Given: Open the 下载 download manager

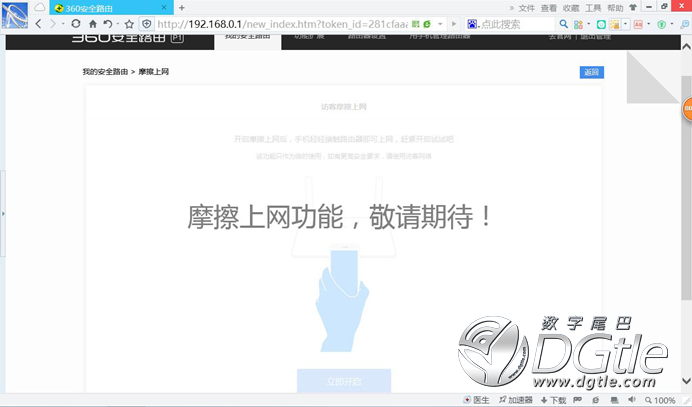Looking at the screenshot, I should [553, 400].
